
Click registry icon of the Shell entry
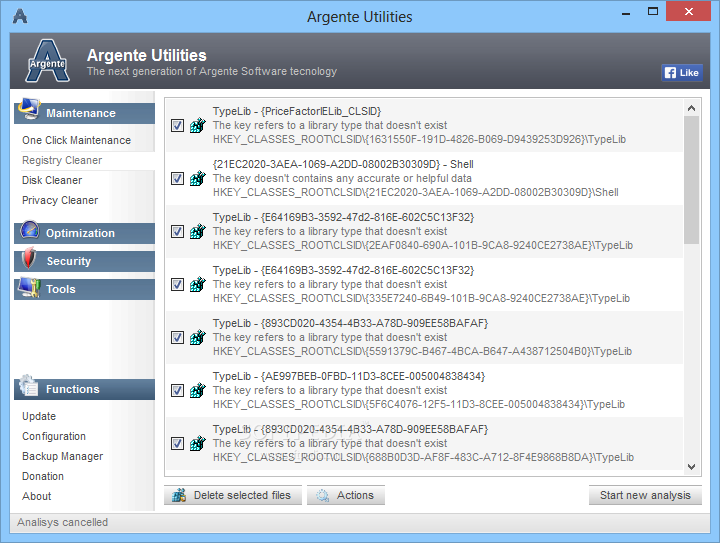pyautogui.click(x=198, y=178)
